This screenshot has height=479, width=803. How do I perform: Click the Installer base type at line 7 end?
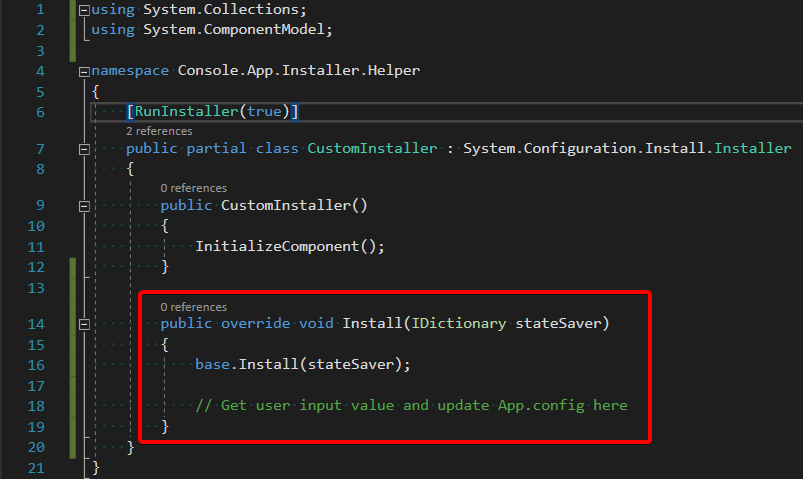[753, 148]
